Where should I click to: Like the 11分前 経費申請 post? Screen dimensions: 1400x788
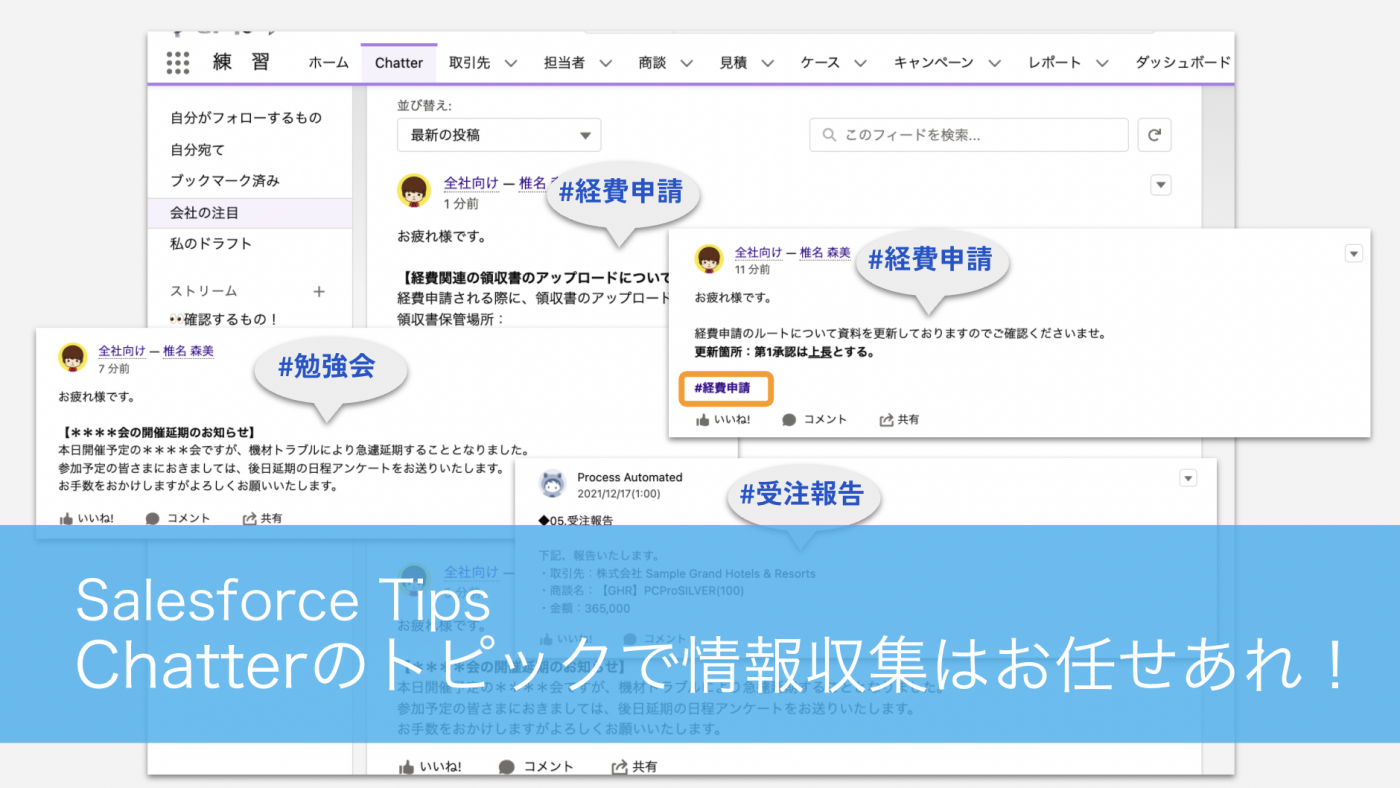pos(723,420)
